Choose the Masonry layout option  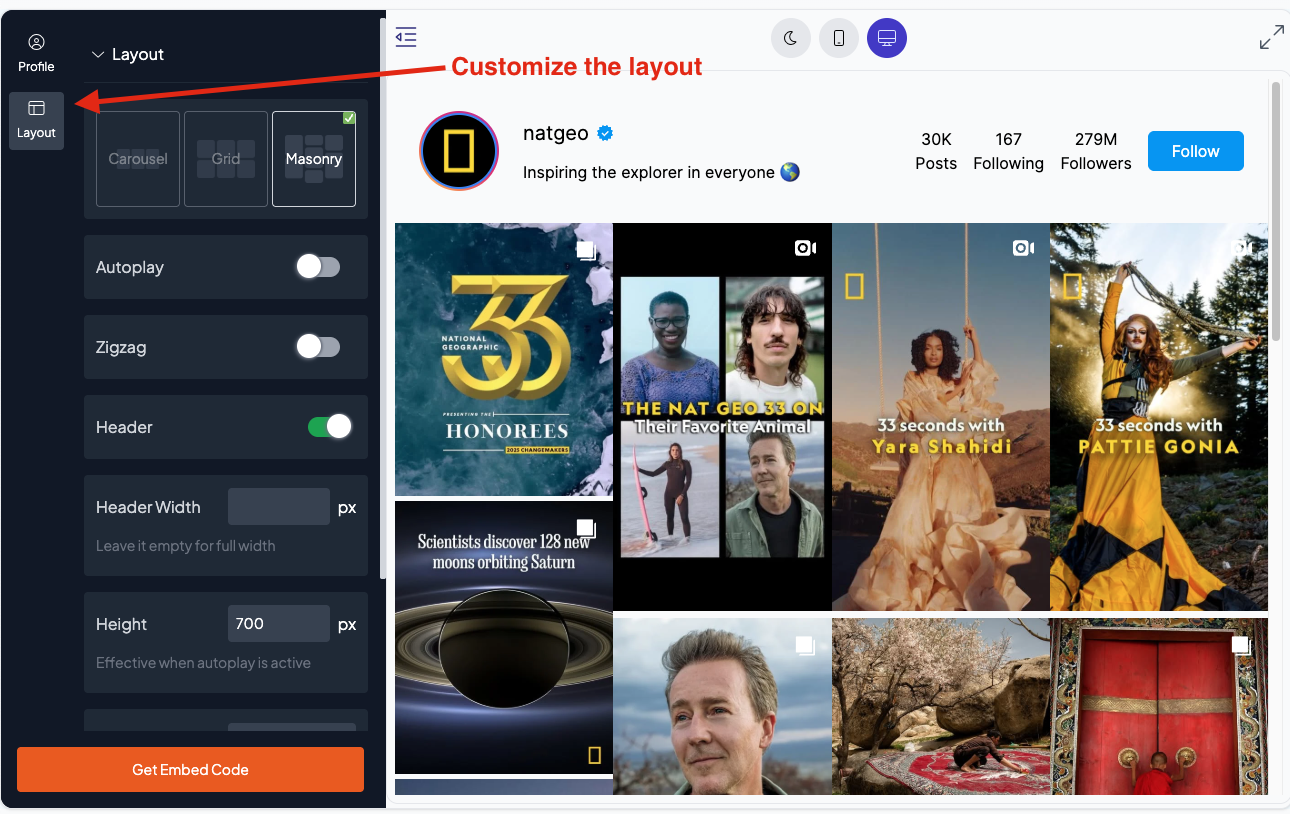(314, 159)
